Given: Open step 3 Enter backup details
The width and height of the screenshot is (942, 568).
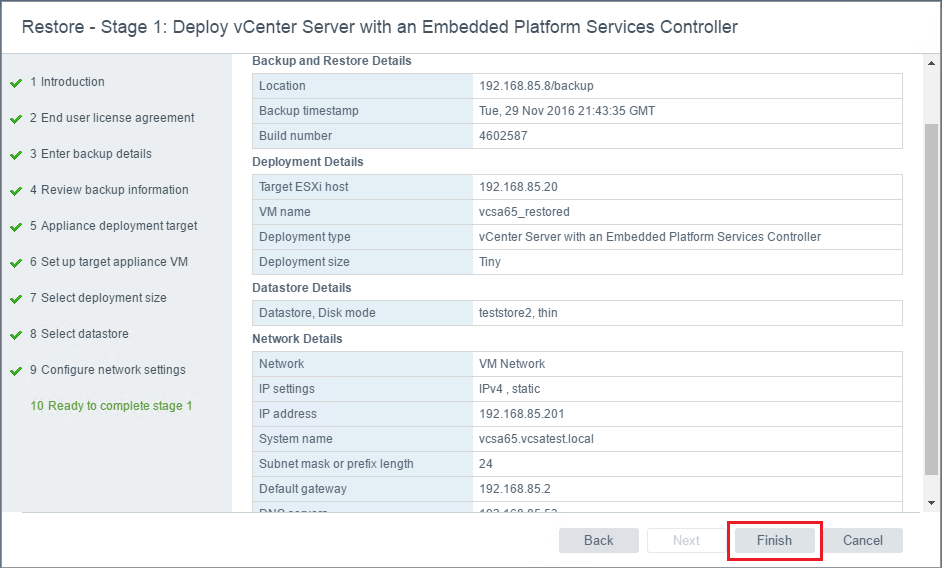Looking at the screenshot, I should (91, 154).
